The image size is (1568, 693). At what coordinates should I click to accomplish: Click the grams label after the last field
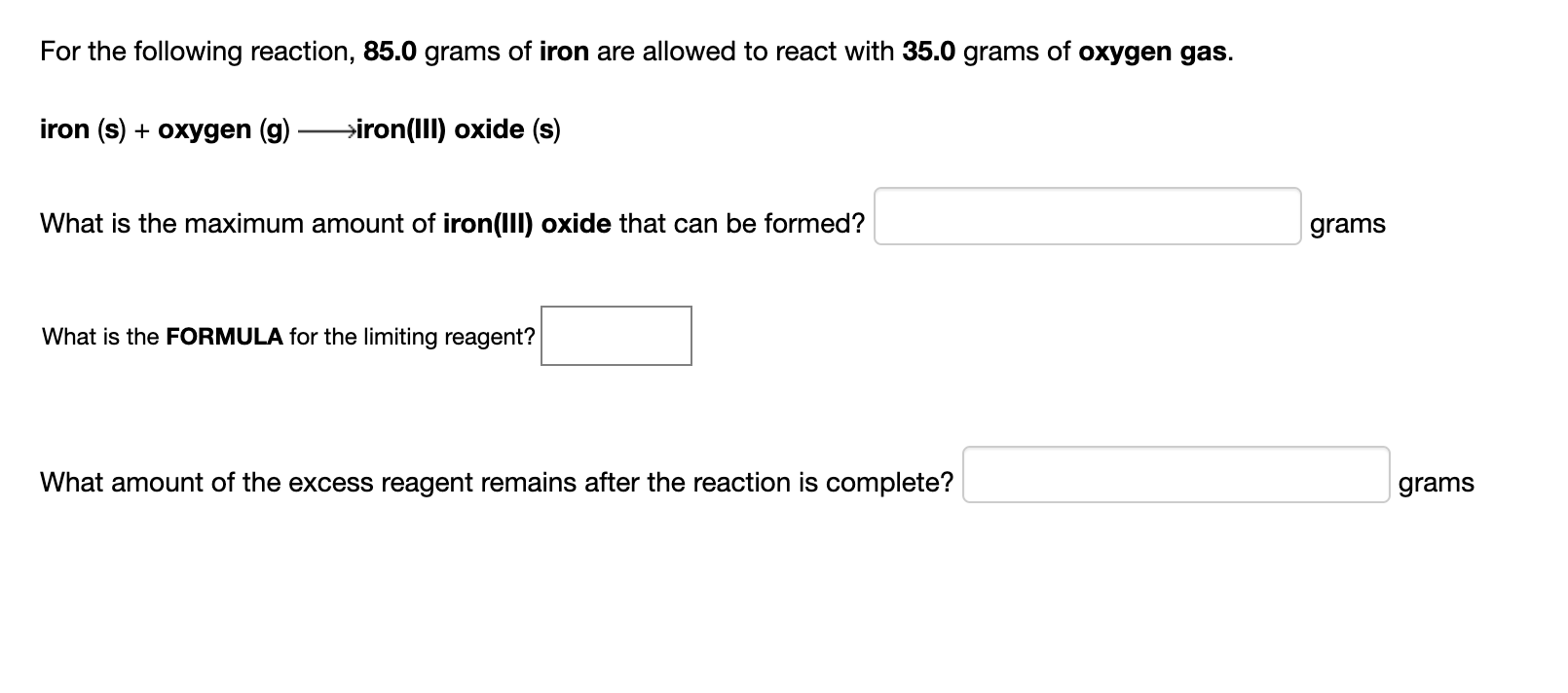point(1436,482)
